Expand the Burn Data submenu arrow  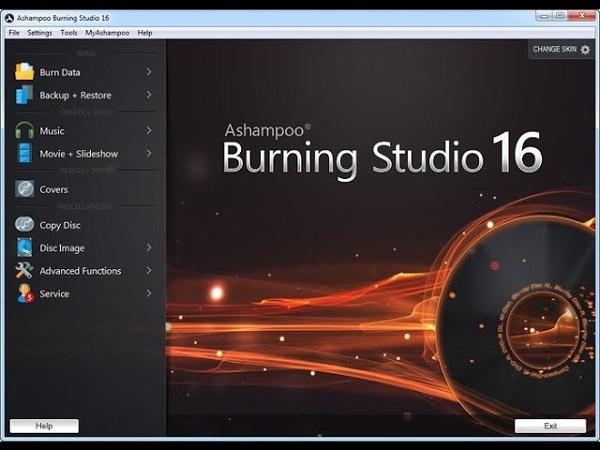pyautogui.click(x=149, y=72)
